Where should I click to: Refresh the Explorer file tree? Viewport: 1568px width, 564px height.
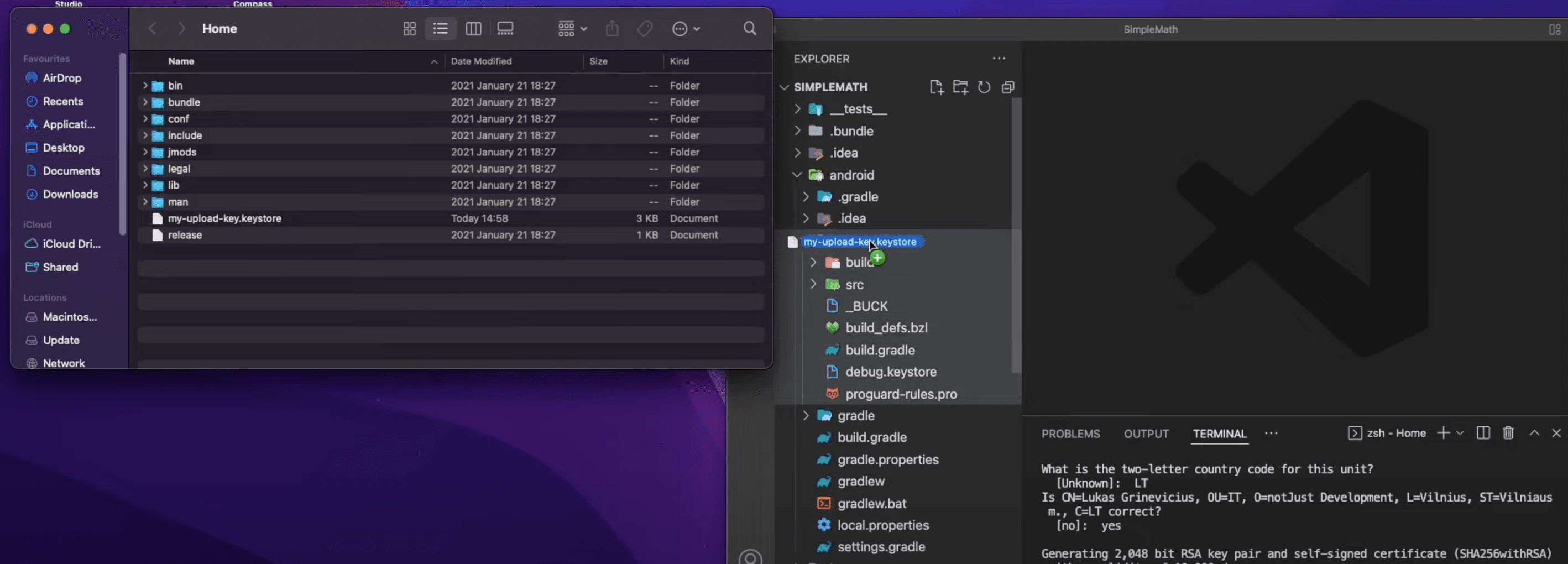[x=984, y=87]
